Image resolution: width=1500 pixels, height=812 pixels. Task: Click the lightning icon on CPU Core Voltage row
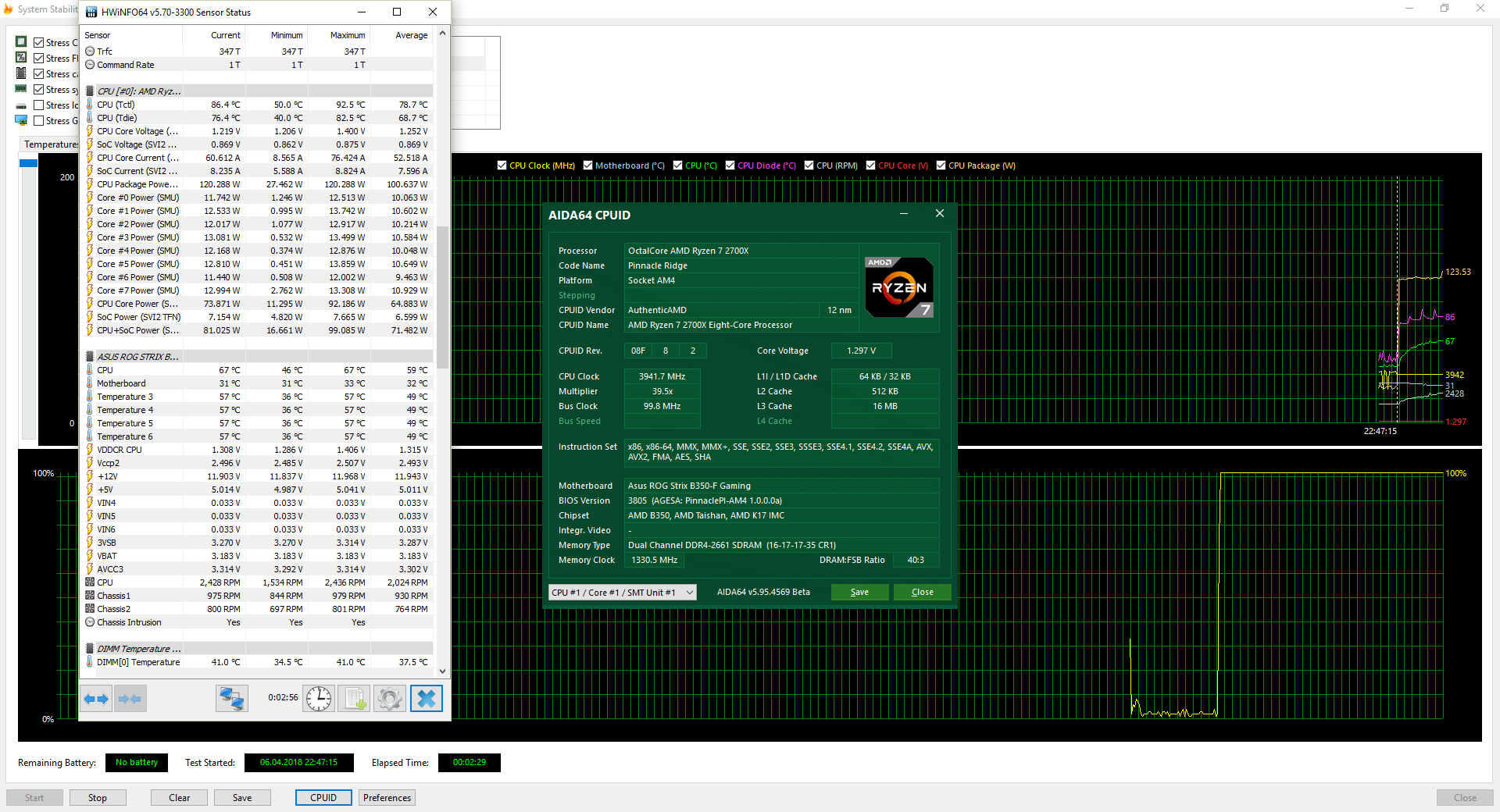[90, 131]
